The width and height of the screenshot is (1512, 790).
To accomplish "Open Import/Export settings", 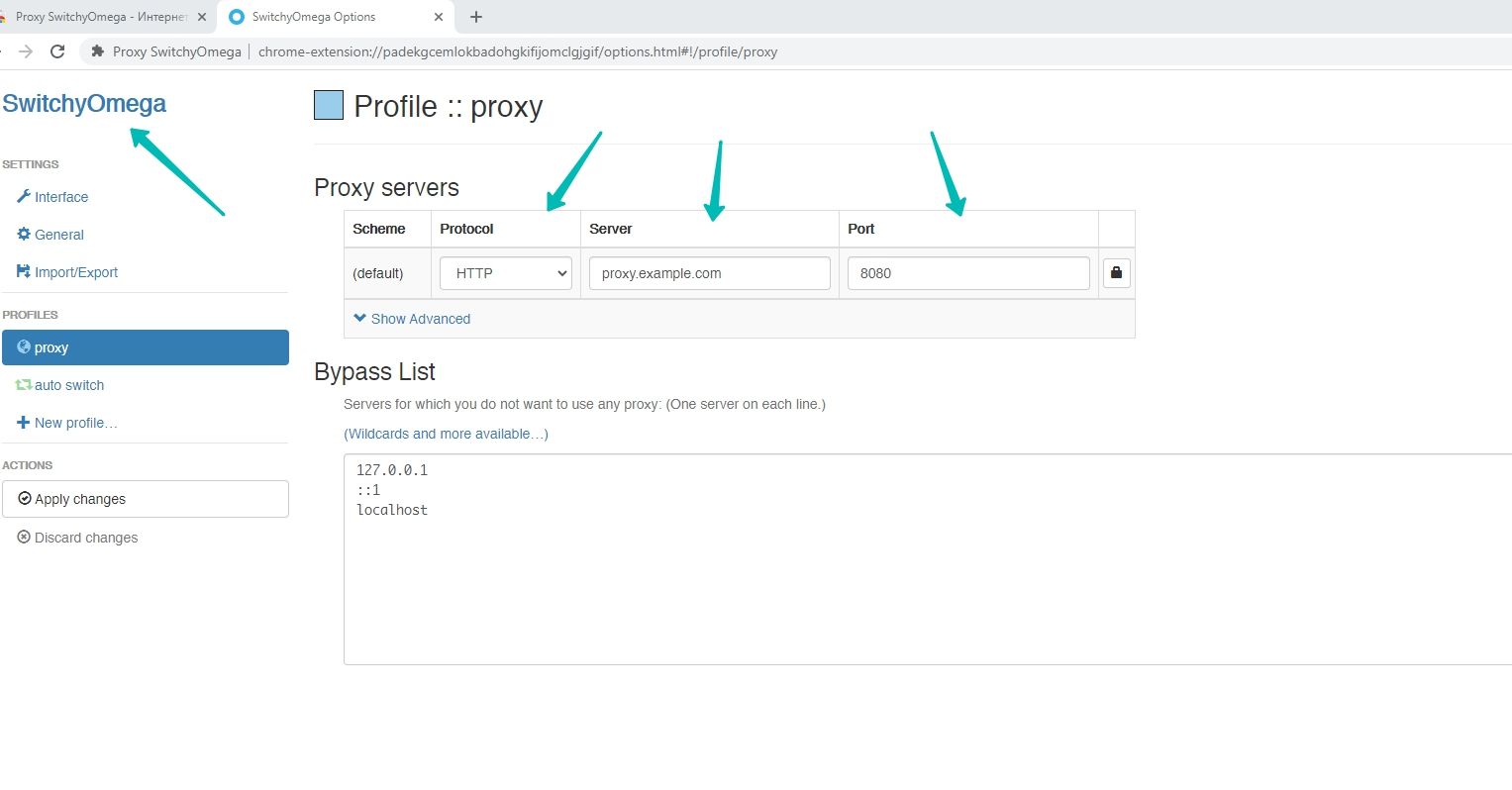I will click(x=67, y=272).
